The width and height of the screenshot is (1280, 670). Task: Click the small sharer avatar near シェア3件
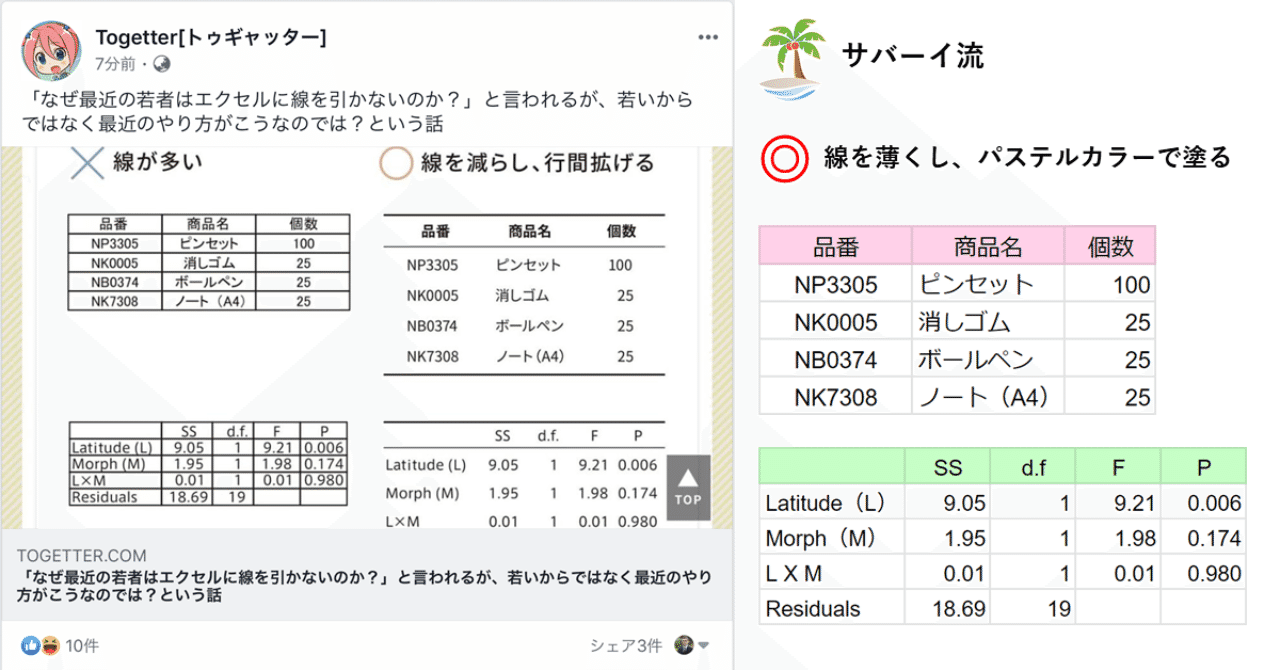pos(682,646)
